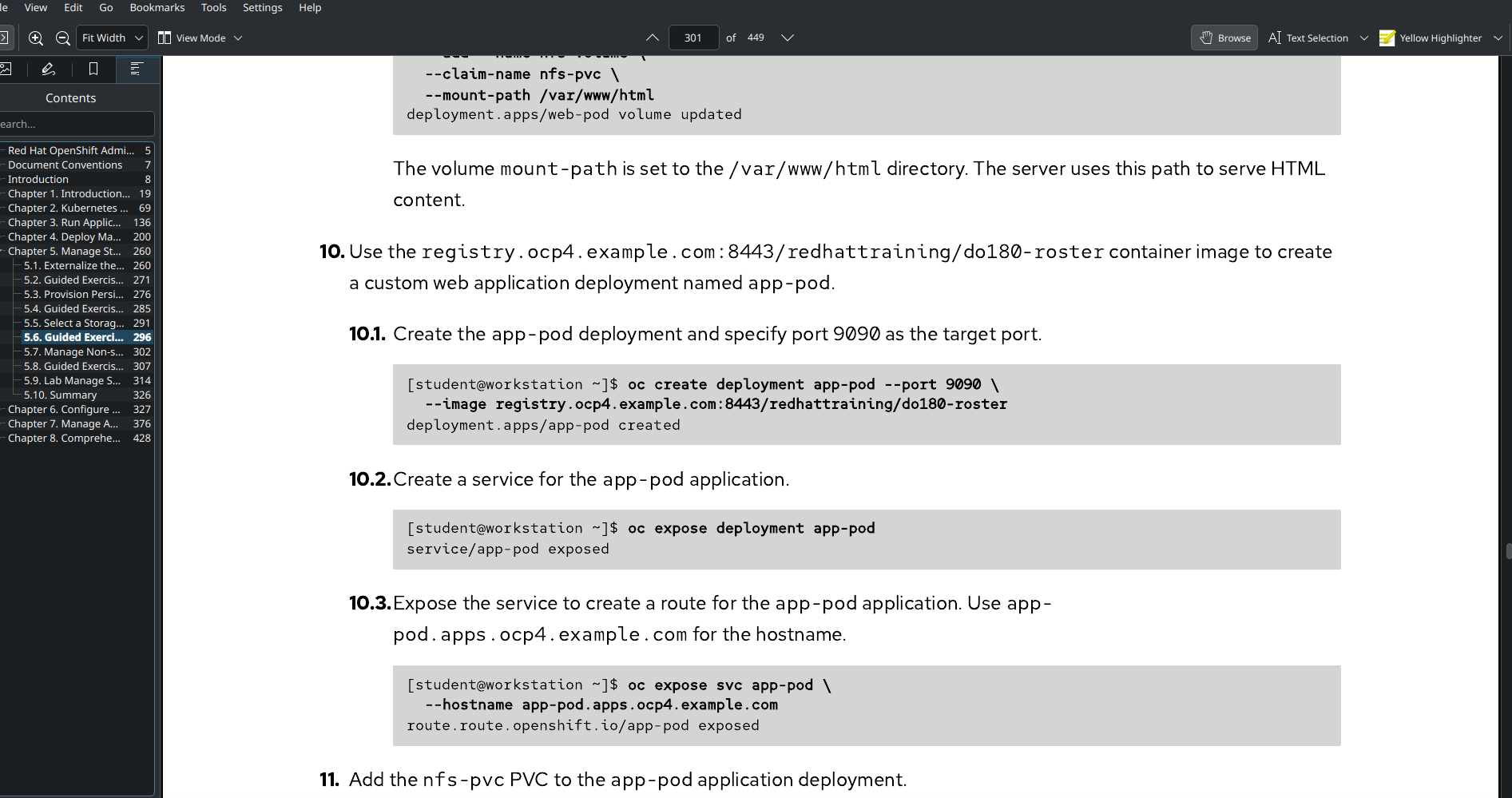Click the vertical scrollbar handle on right edge
The height and width of the screenshot is (798, 1512).
tap(1508, 551)
